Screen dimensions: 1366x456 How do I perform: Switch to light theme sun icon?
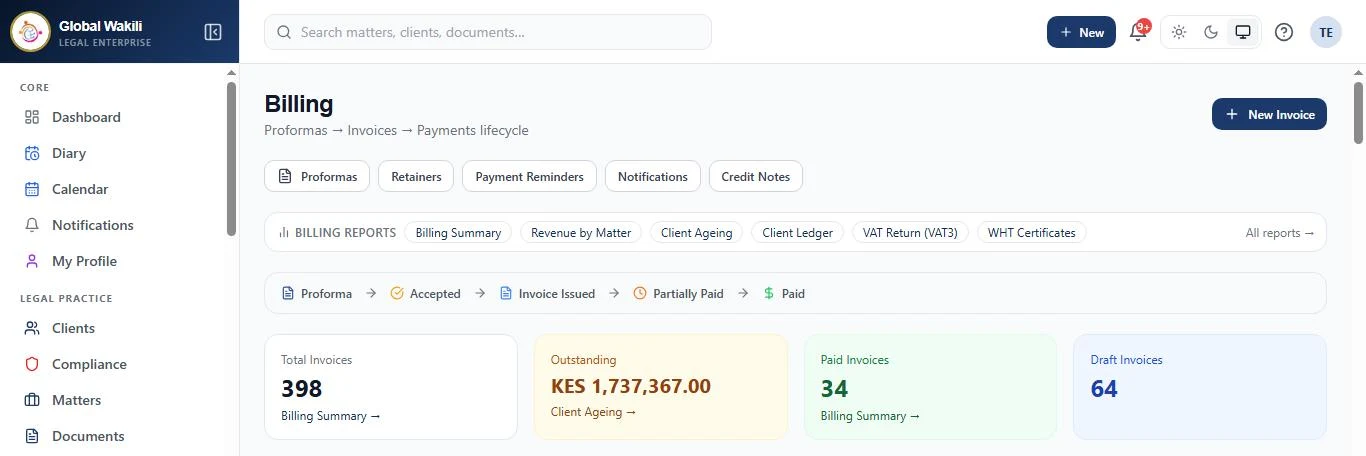coord(1179,32)
